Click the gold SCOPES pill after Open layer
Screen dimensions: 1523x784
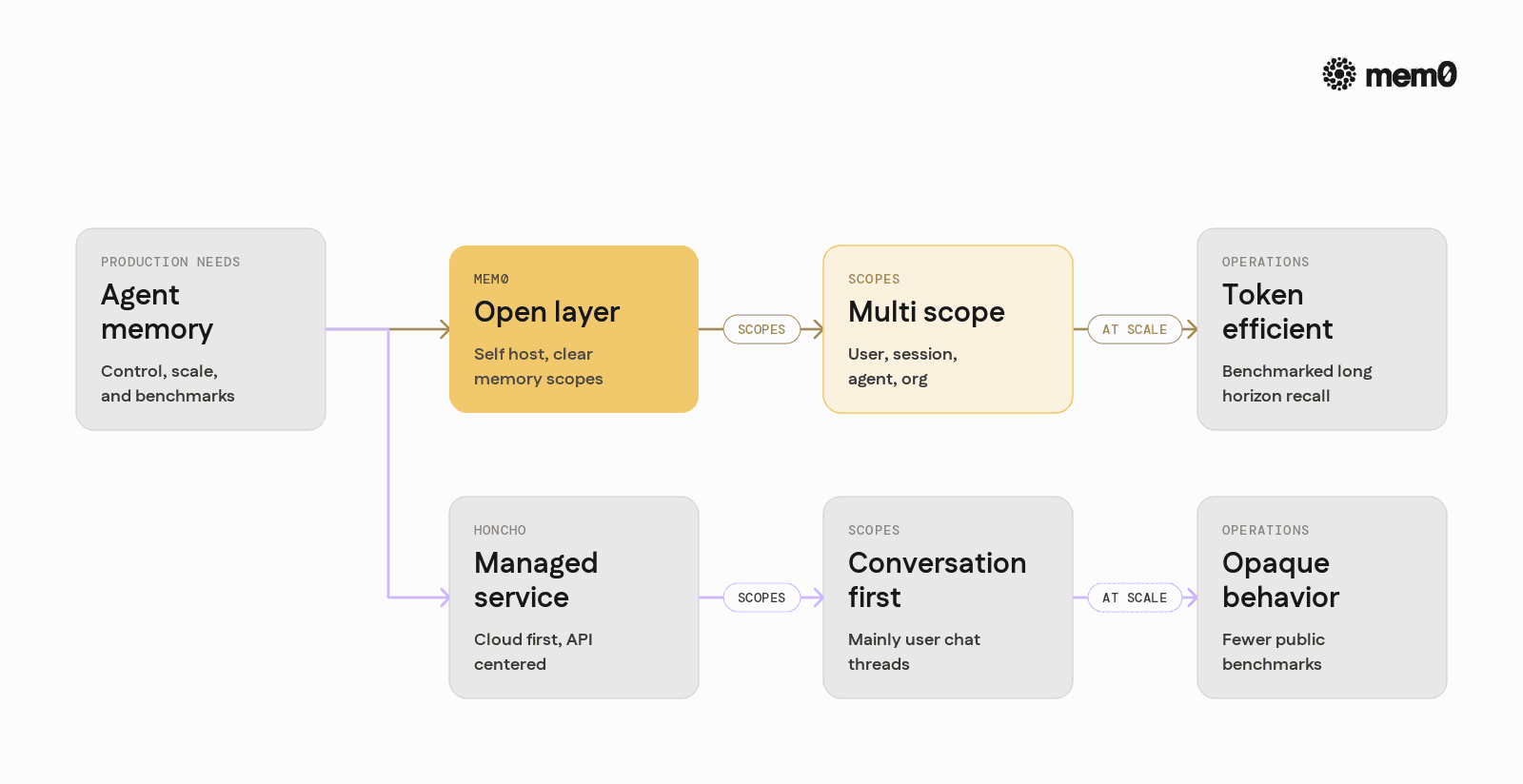(x=761, y=329)
